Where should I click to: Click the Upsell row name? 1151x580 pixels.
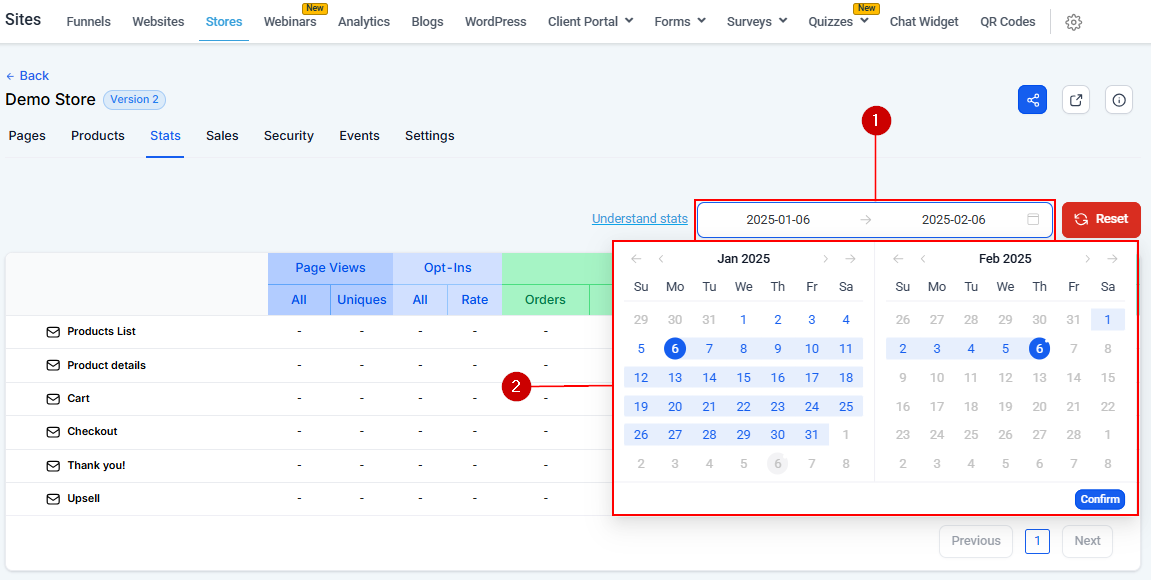point(84,499)
